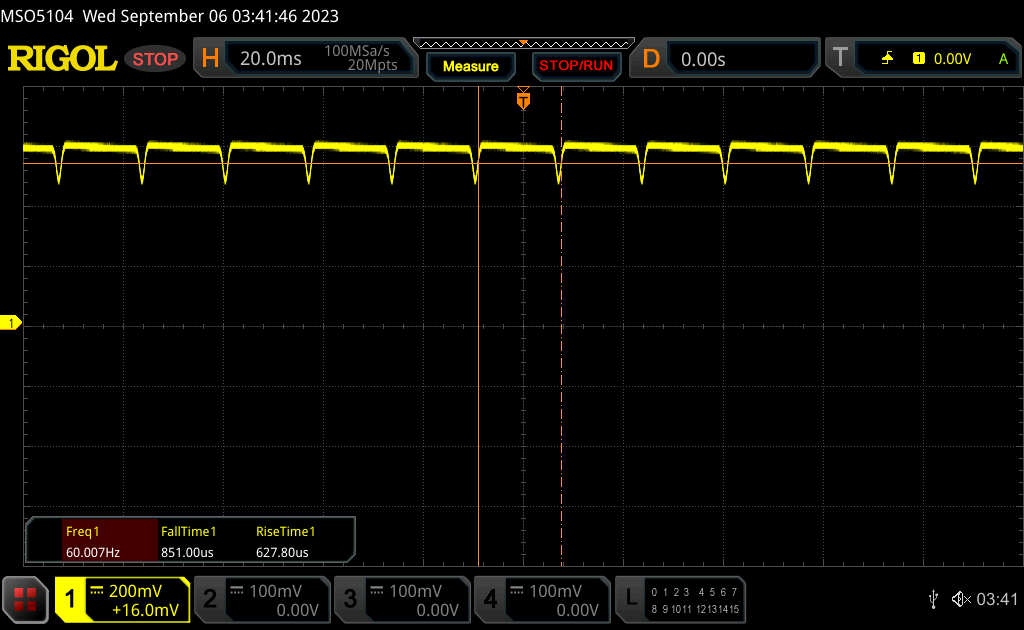Open the red grid function menu icon
Viewport: 1024px width, 630px height.
25,599
